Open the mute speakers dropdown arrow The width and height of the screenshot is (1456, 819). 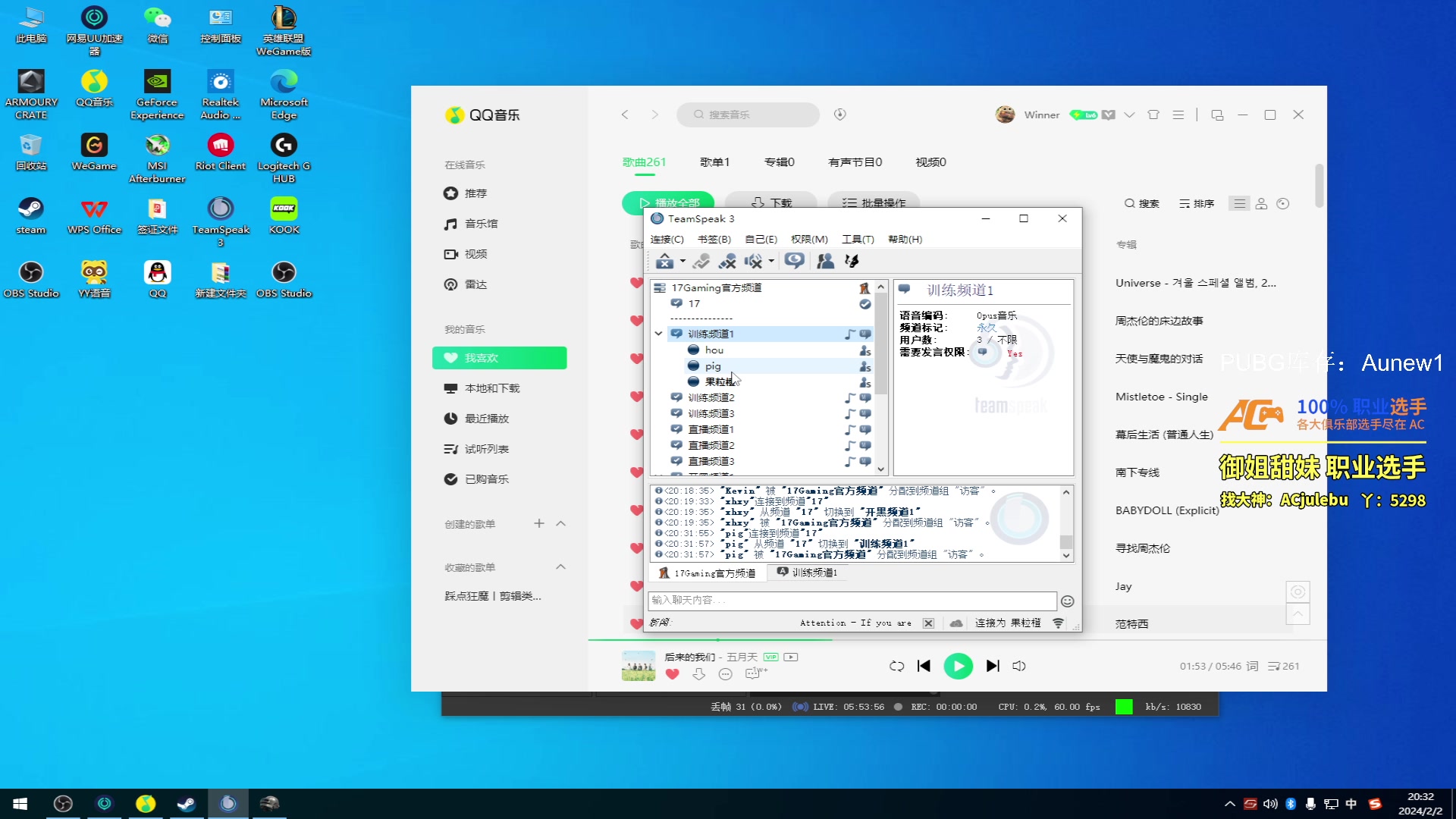click(771, 261)
